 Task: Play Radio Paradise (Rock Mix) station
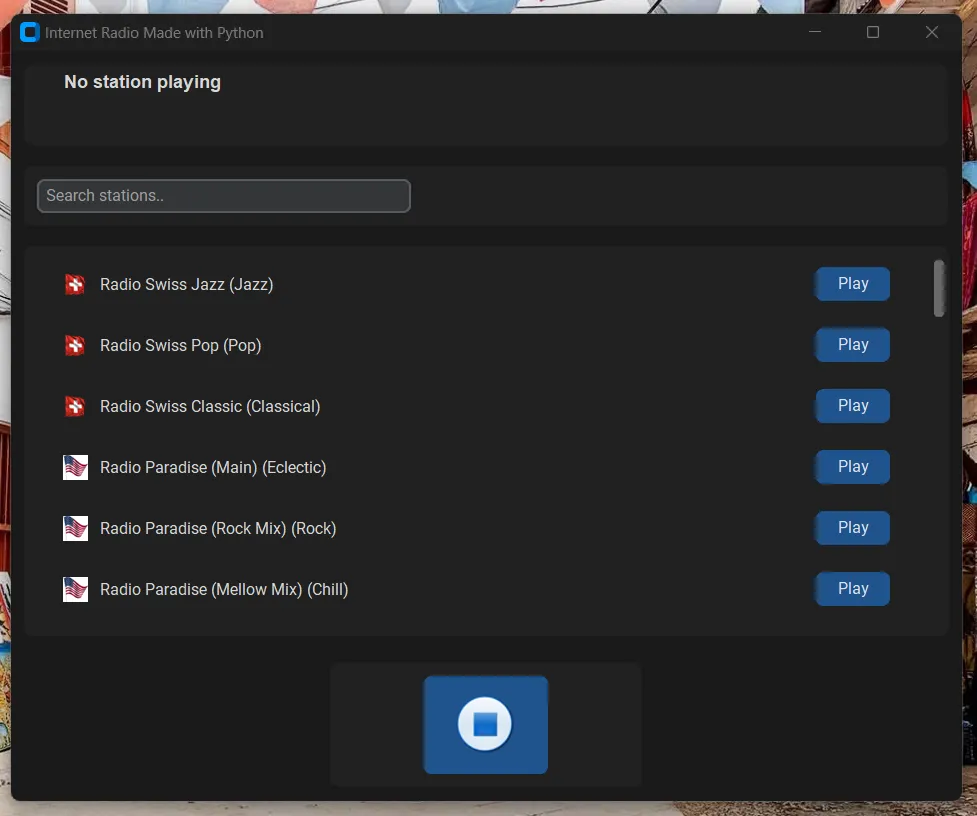(852, 528)
